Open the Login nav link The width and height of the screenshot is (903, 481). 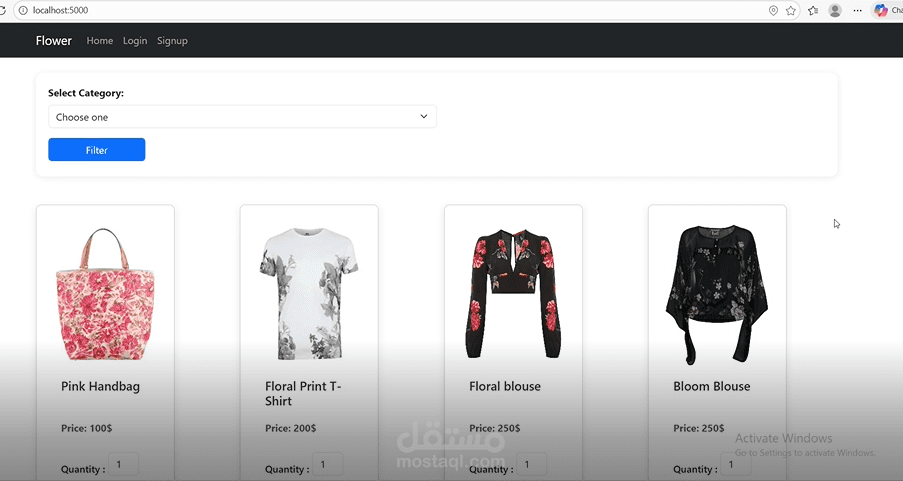(x=135, y=41)
